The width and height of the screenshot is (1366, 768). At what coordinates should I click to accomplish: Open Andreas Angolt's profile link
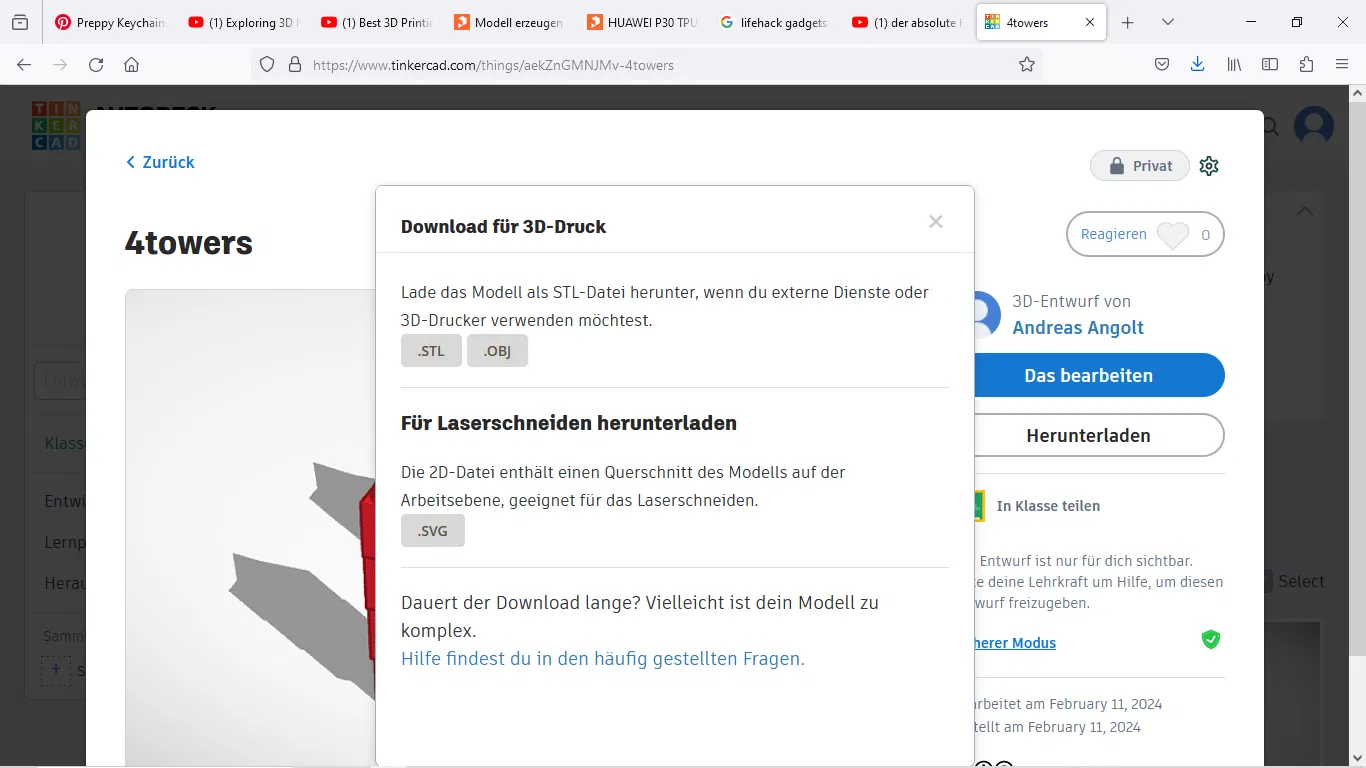click(x=1078, y=328)
